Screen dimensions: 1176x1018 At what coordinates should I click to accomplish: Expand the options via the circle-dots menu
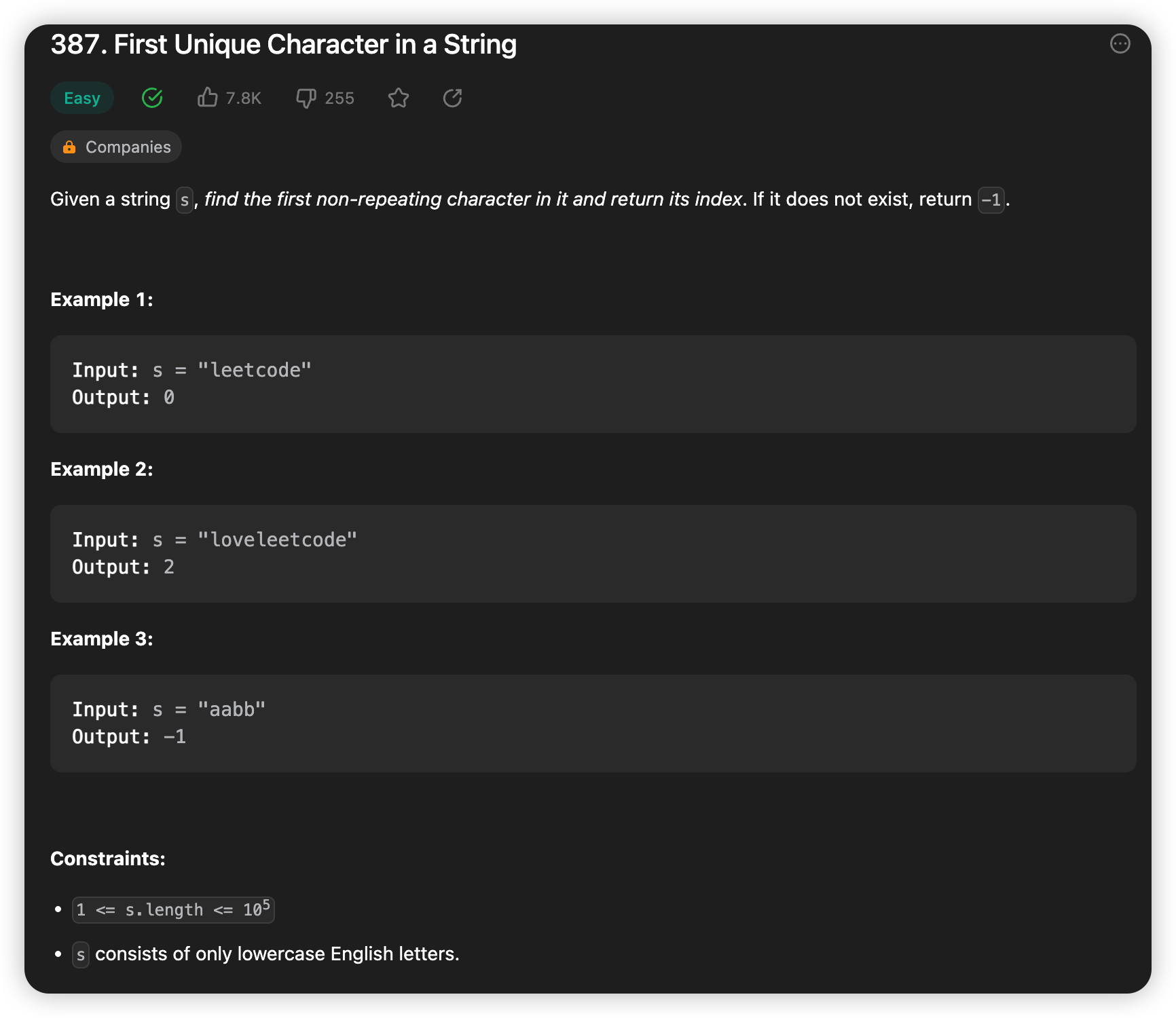1119,43
